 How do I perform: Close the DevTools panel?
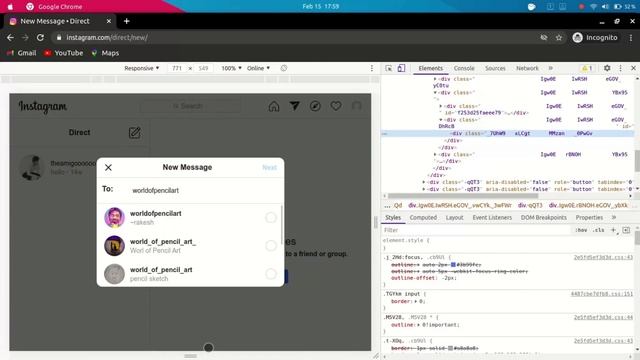(633, 68)
